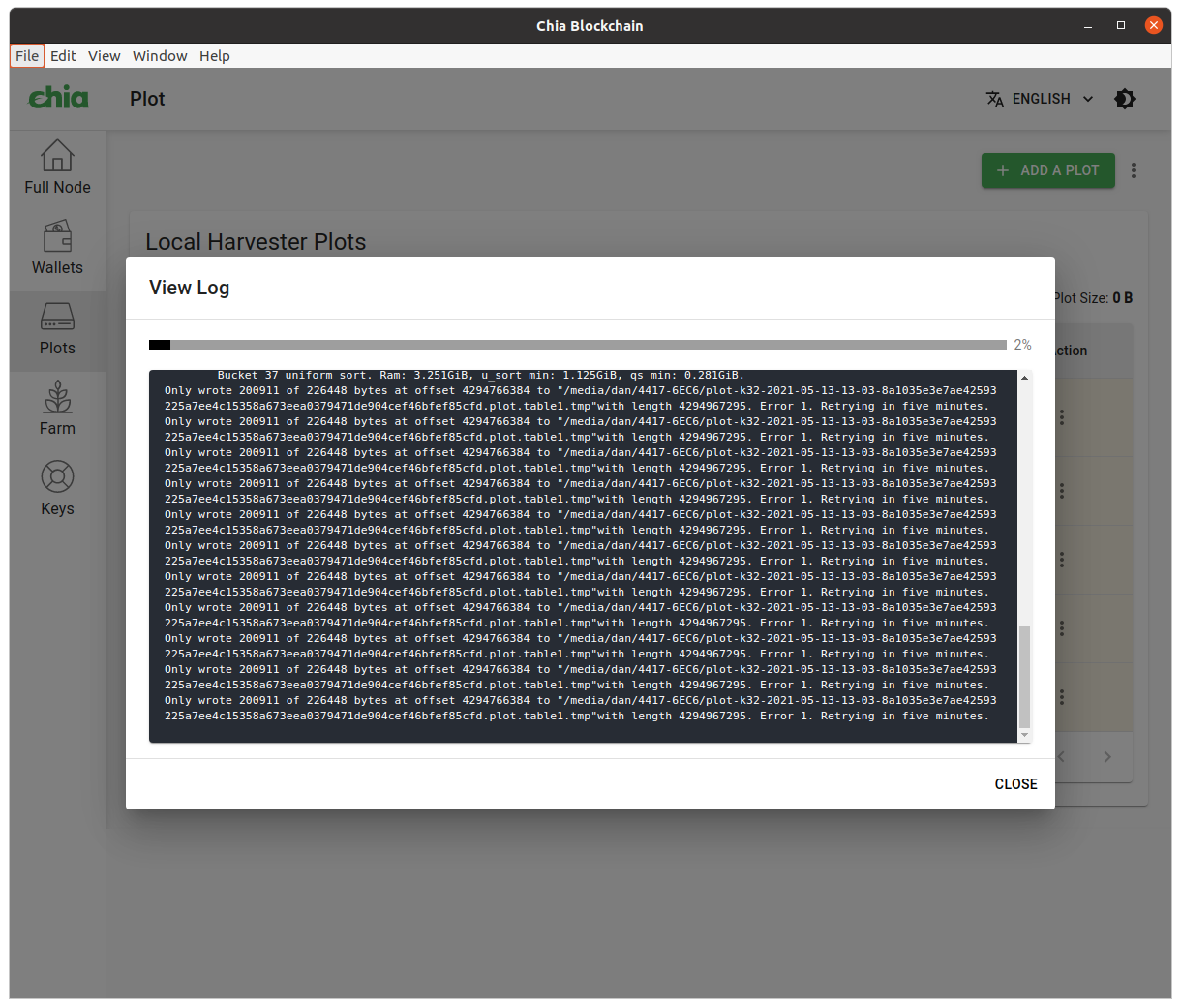Image resolution: width=1181 pixels, height=1008 pixels.
Task: Click next page arrow in plots table
Action: (1107, 757)
